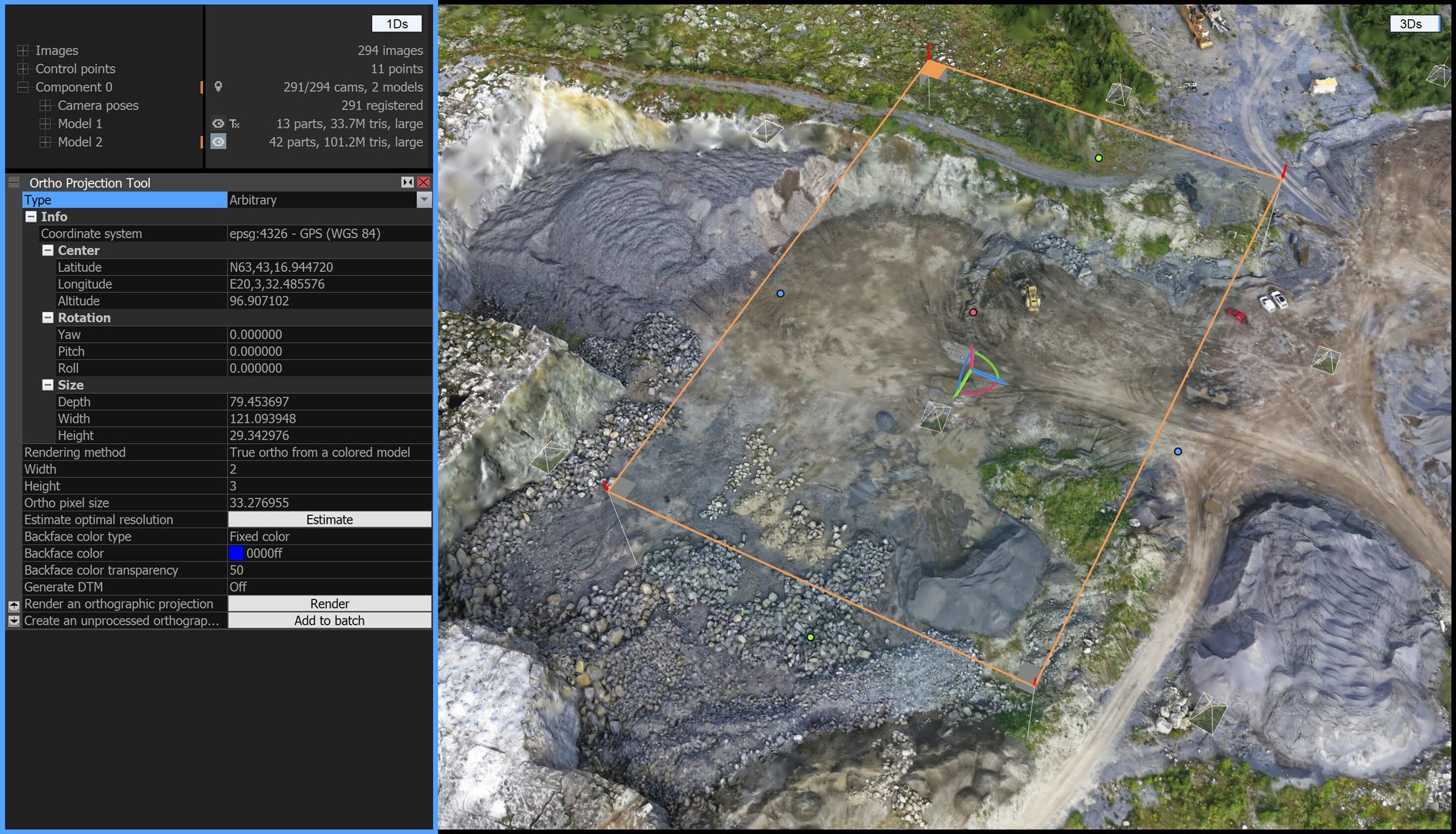Viewport: 1456px width, 834px height.
Task: Expand the Camera poses tree node
Action: 45,105
